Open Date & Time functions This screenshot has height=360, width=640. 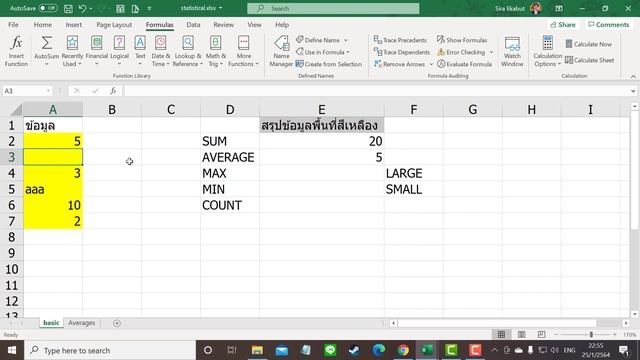pos(160,52)
